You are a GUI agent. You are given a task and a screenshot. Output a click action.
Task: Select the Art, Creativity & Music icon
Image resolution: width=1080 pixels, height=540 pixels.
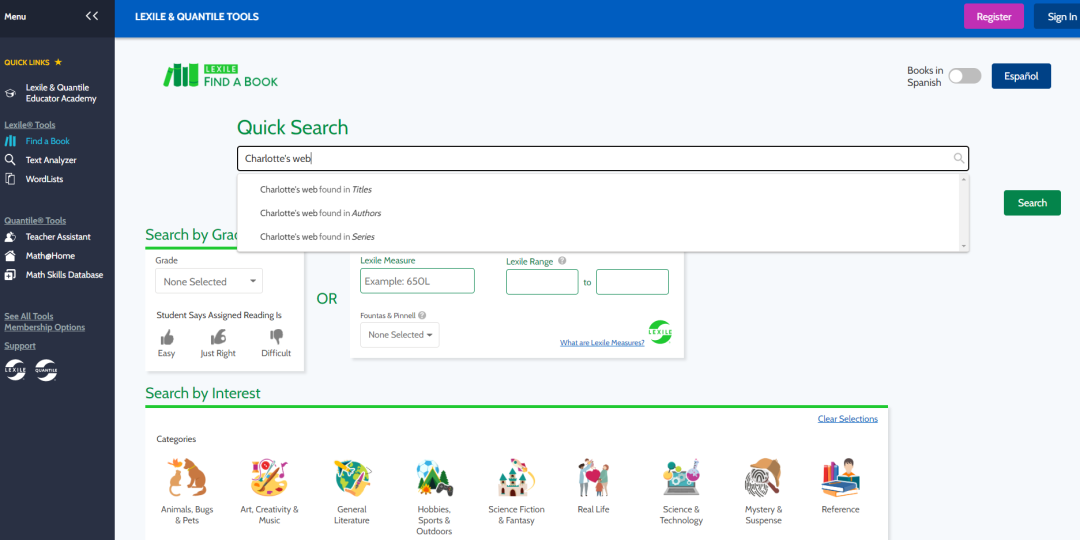(x=269, y=478)
